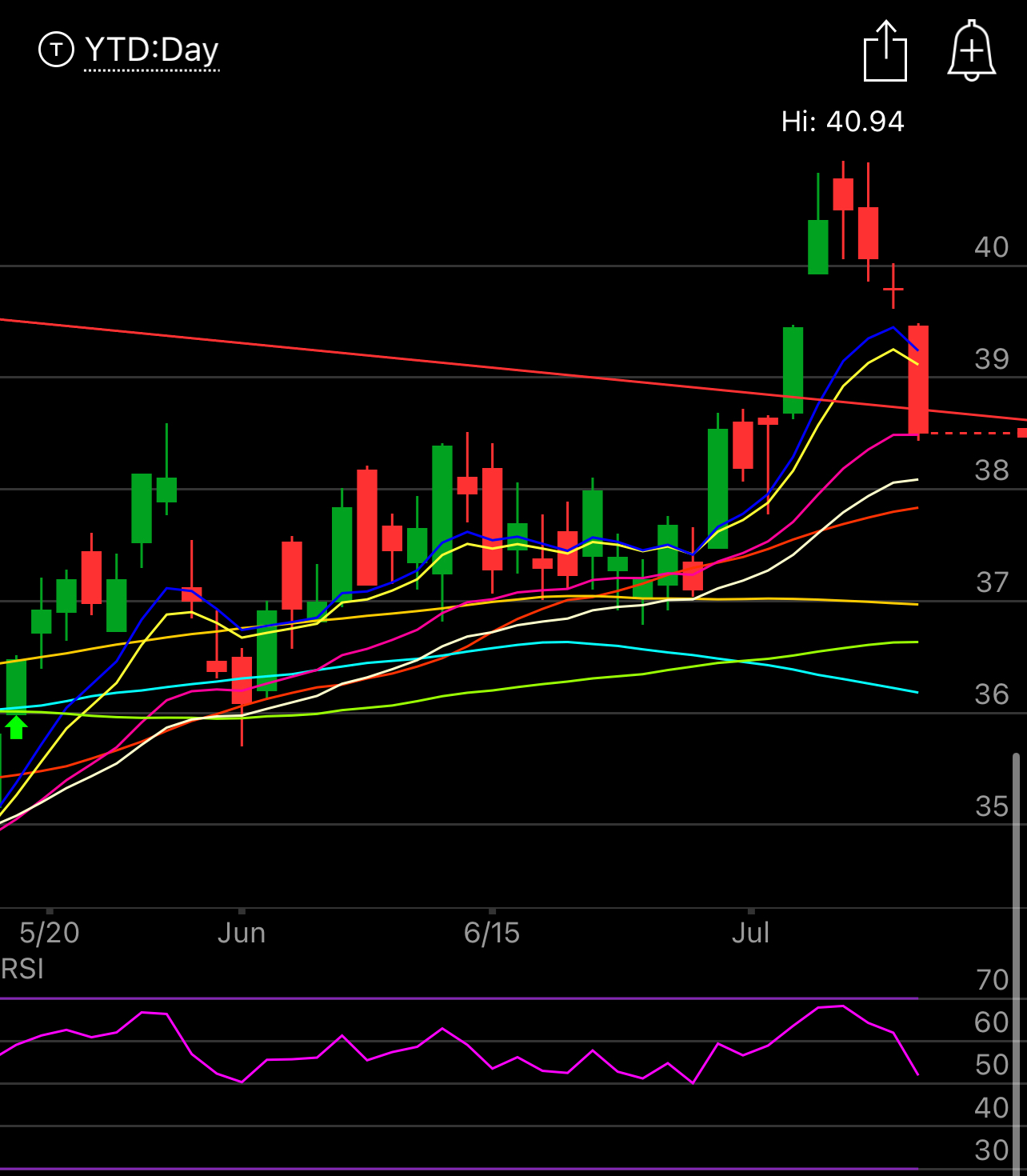Select the green up-arrow buy marker
This screenshot has height=1176, width=1027.
[17, 727]
